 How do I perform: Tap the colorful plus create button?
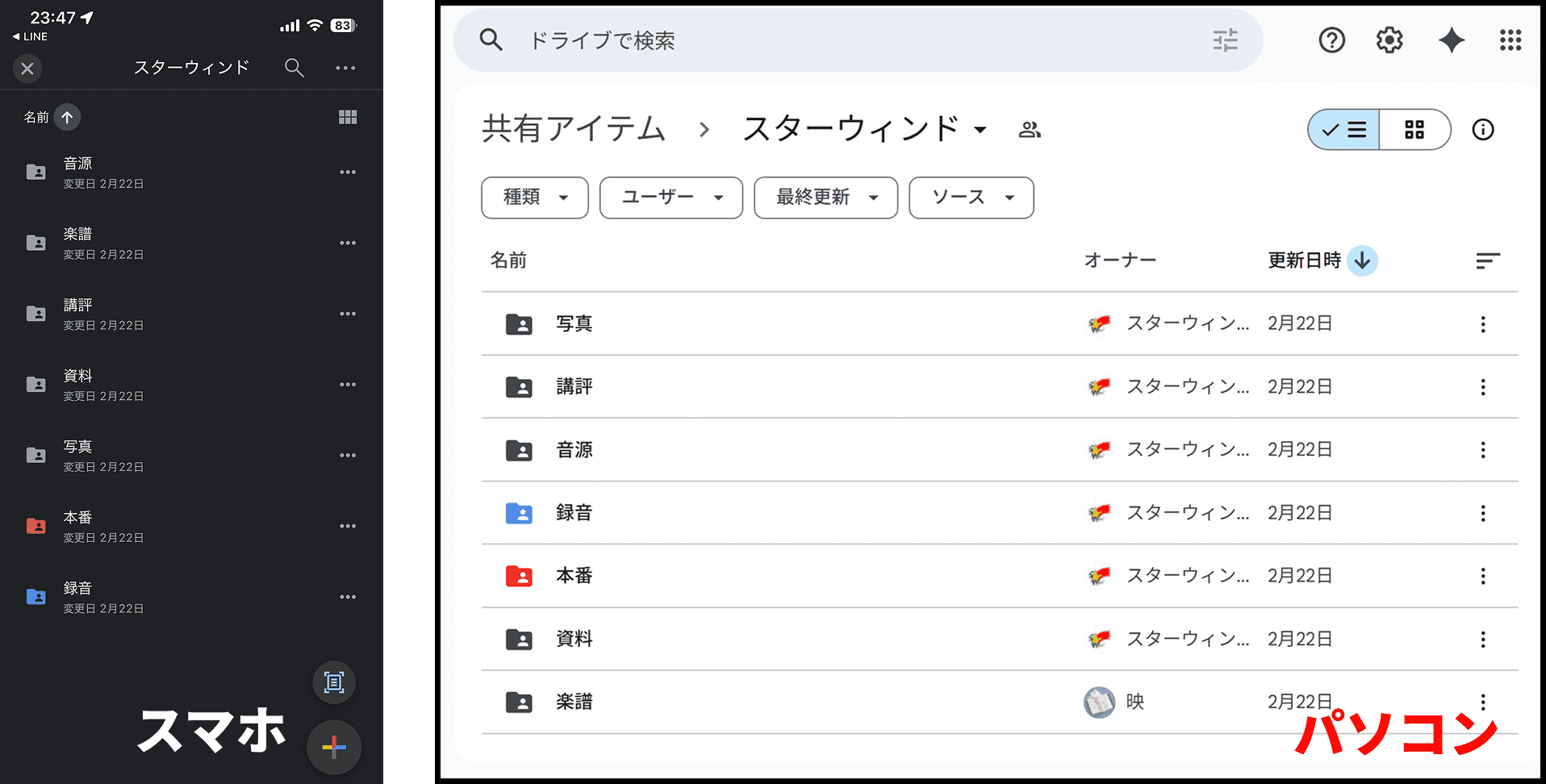click(x=334, y=747)
